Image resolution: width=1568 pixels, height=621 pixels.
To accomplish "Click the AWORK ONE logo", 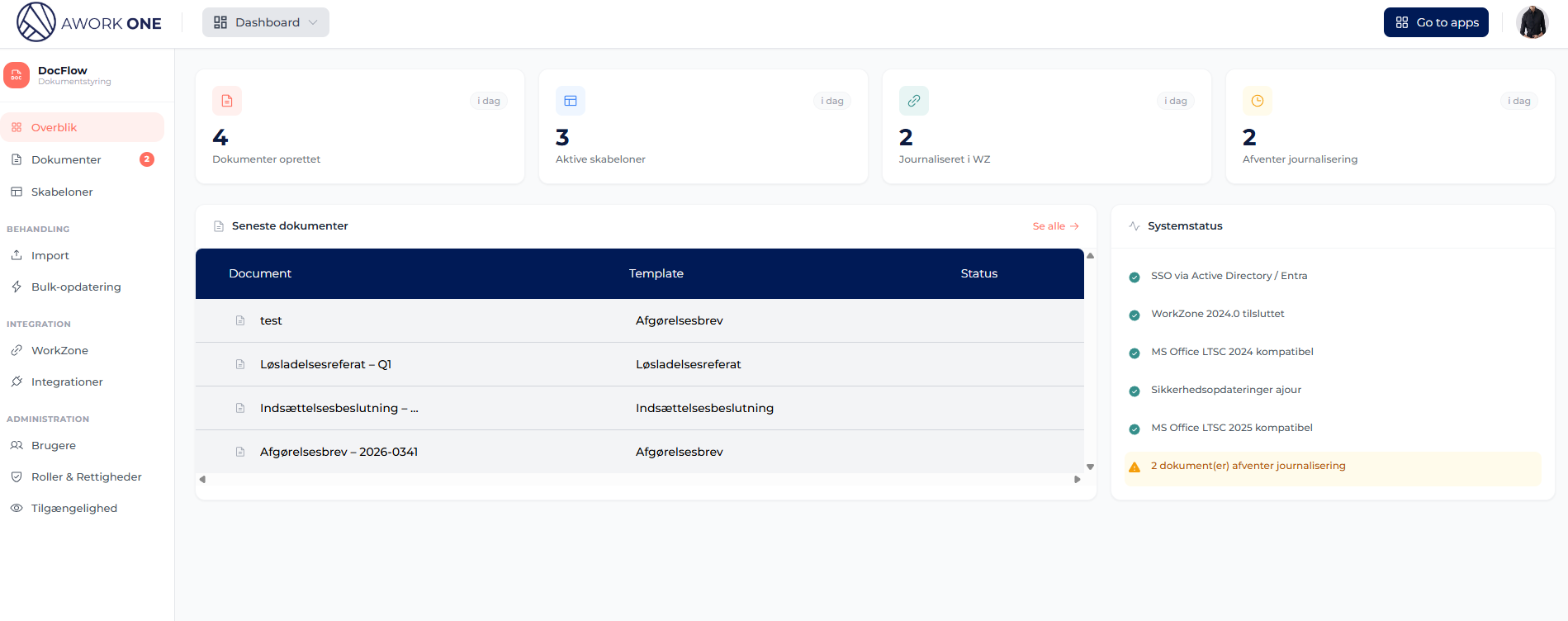I will [x=89, y=22].
